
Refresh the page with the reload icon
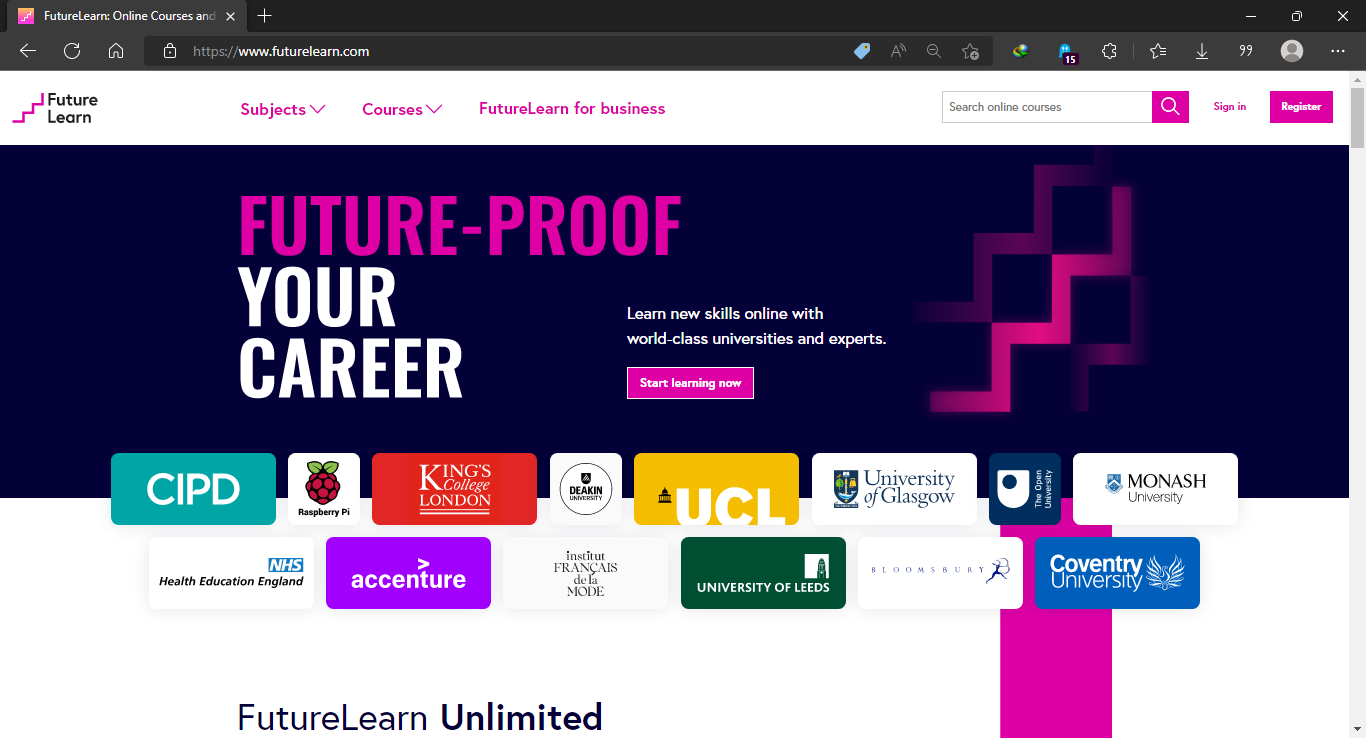click(72, 51)
